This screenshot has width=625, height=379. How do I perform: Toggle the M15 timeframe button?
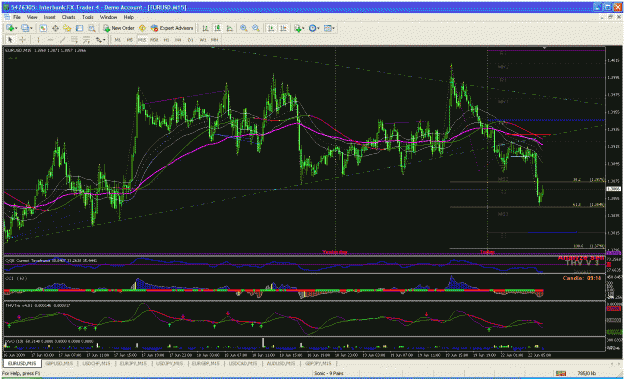(x=142, y=40)
